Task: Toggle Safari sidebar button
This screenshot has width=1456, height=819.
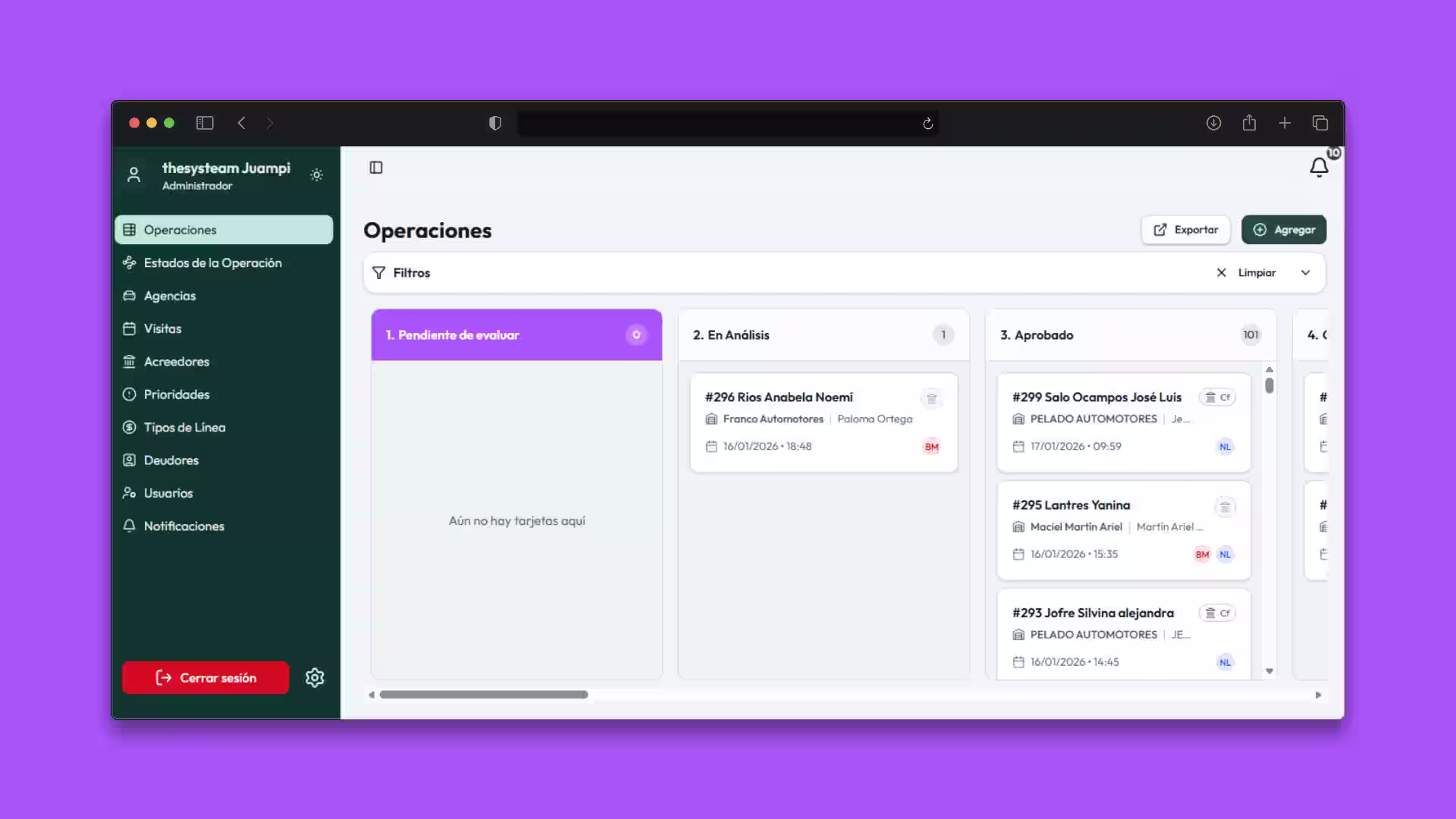Action: (x=205, y=123)
